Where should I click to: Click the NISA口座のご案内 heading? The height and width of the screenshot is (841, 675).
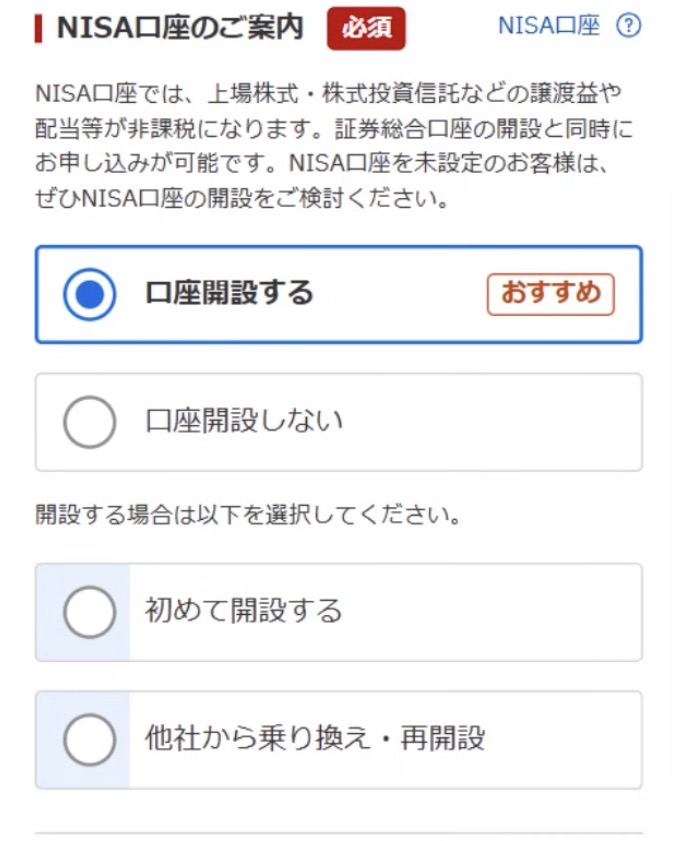point(180,28)
